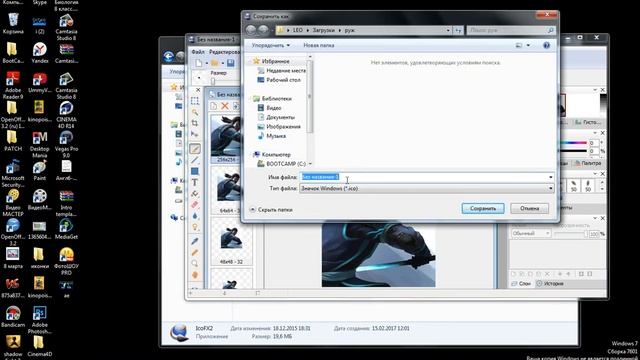
Task: Select the hand pan tool in IcoFX
Action: pos(195,275)
